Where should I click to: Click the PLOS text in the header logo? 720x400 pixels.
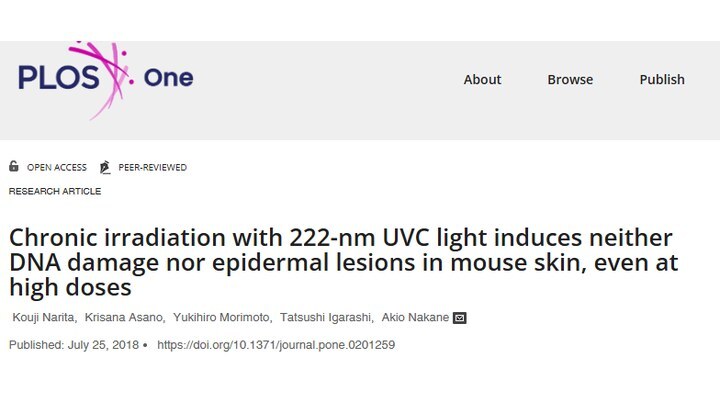tap(58, 77)
